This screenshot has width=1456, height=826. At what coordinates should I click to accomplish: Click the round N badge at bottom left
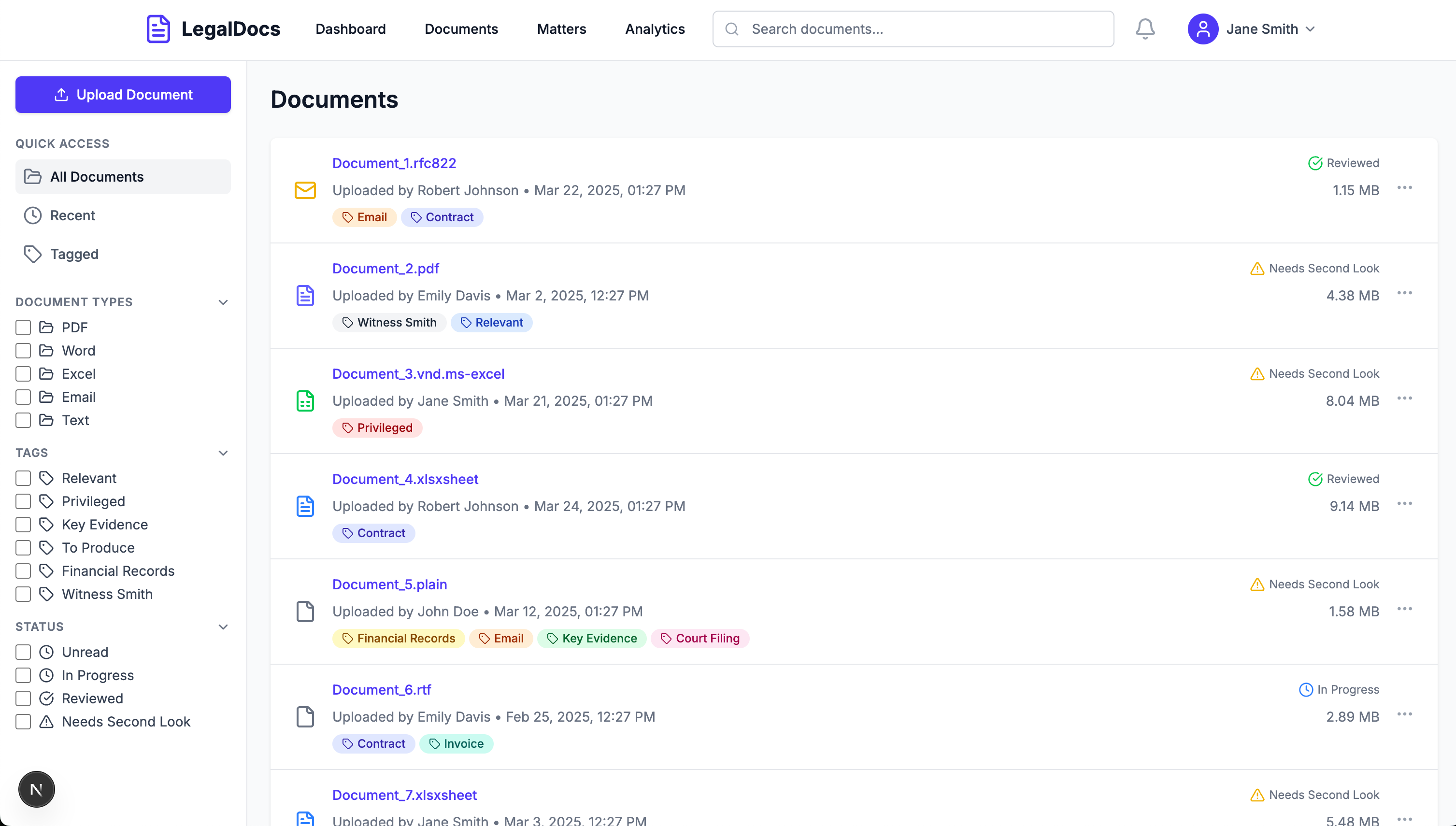[36, 789]
